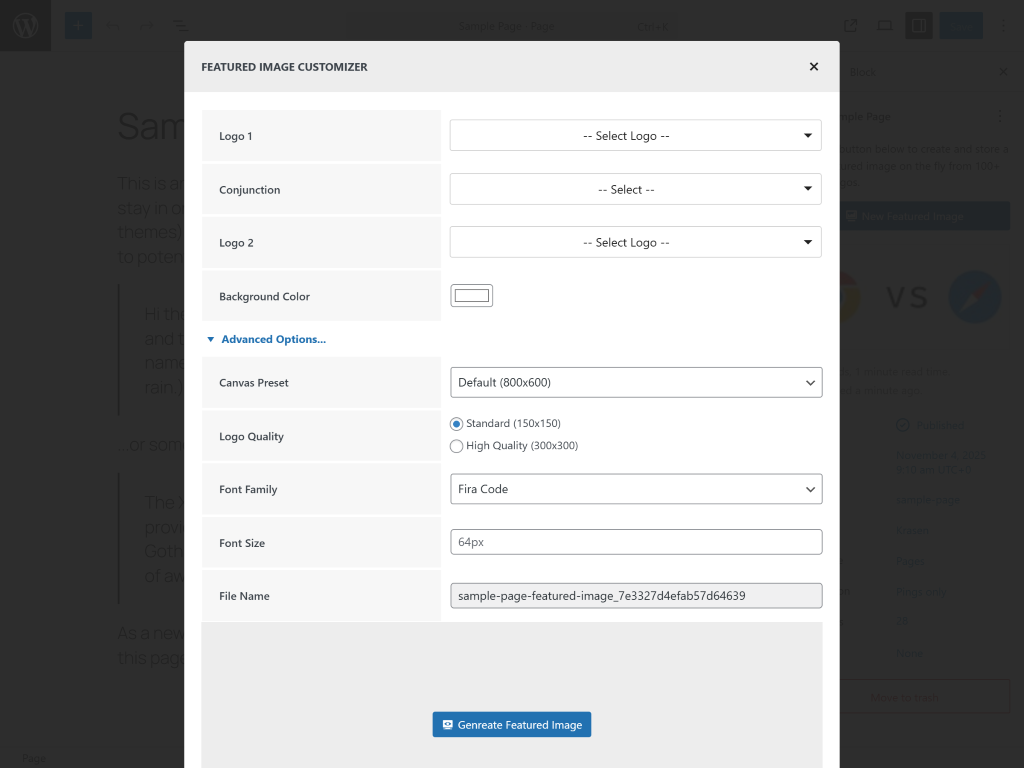Click the WordPress logo in top corner
Viewport: 1024px width, 768px height.
(25, 26)
